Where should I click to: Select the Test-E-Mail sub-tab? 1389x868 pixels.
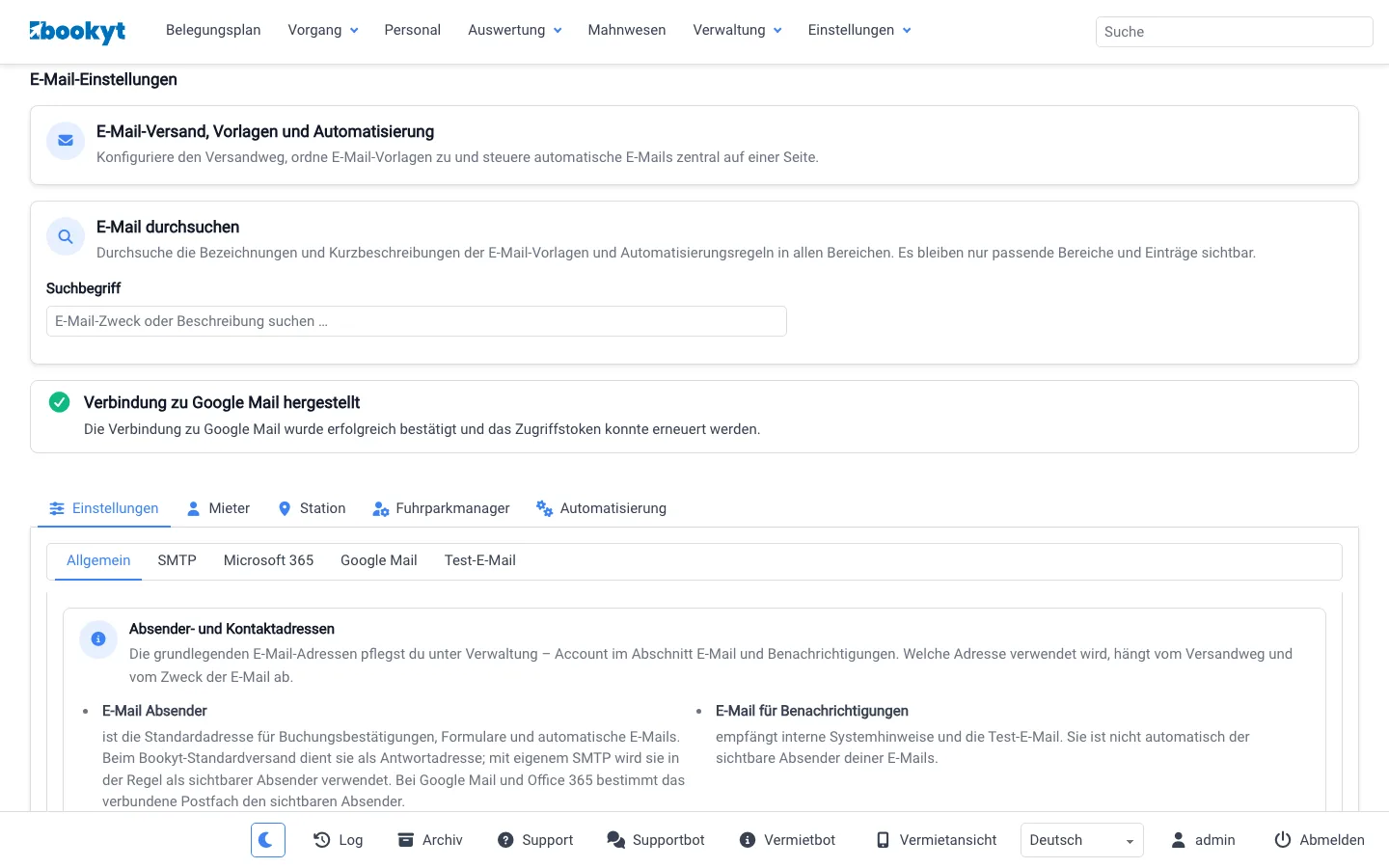pyautogui.click(x=480, y=560)
